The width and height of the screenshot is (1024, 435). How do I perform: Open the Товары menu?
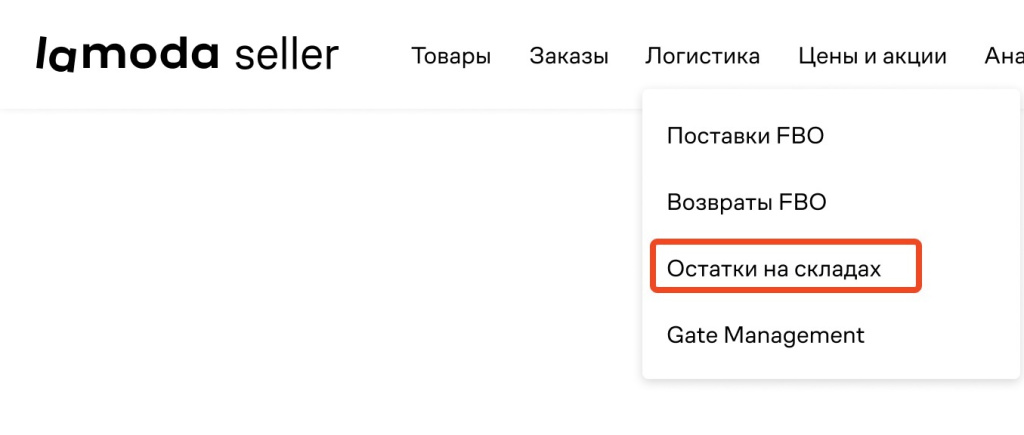451,56
